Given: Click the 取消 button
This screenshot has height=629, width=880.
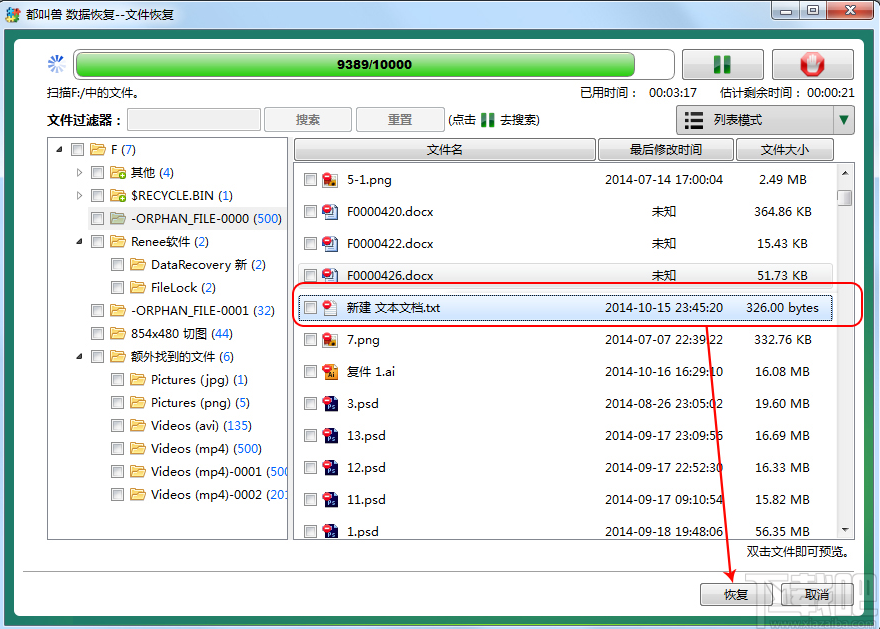Looking at the screenshot, I should (817, 594).
